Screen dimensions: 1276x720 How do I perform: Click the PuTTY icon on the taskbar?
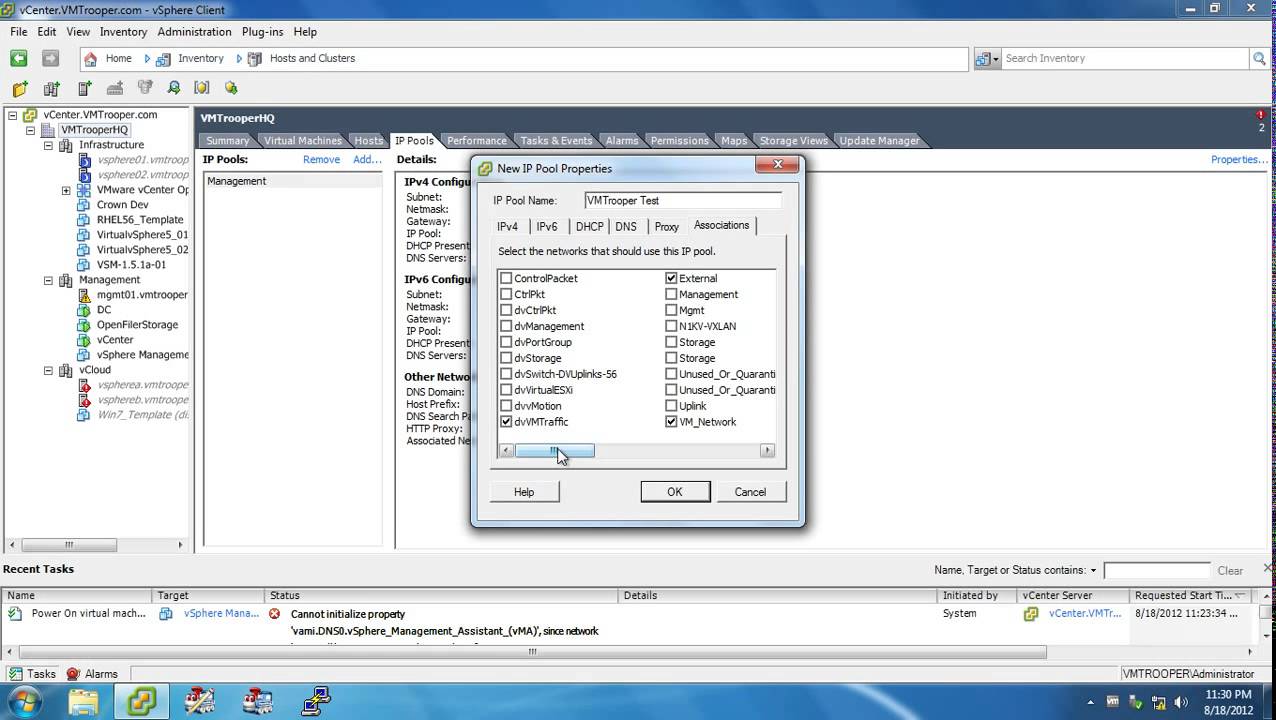(317, 702)
